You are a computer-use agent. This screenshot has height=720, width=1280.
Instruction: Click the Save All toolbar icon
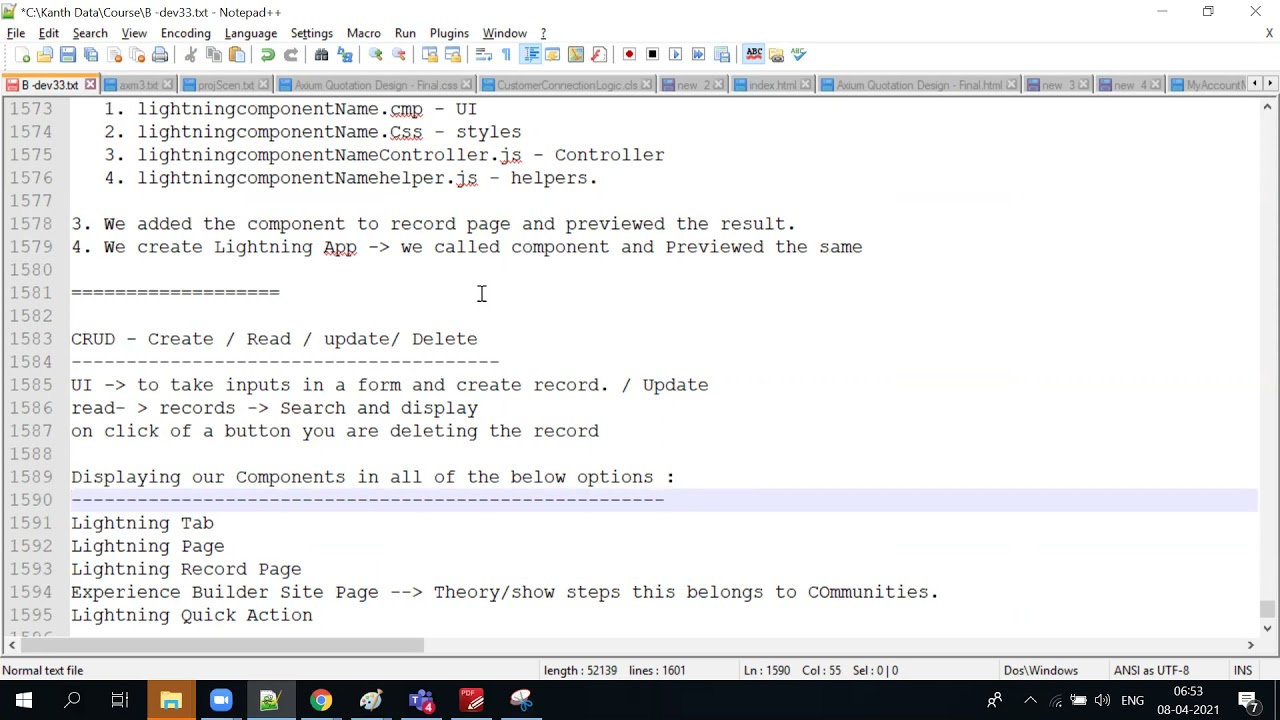tap(91, 54)
